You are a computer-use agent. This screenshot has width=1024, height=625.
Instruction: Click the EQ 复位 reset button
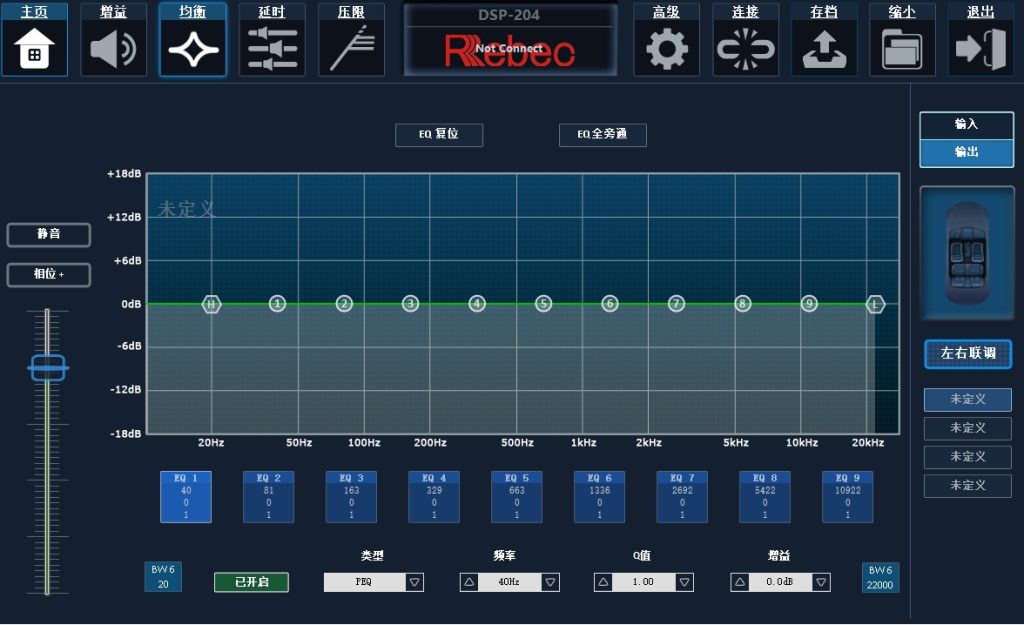click(x=439, y=135)
